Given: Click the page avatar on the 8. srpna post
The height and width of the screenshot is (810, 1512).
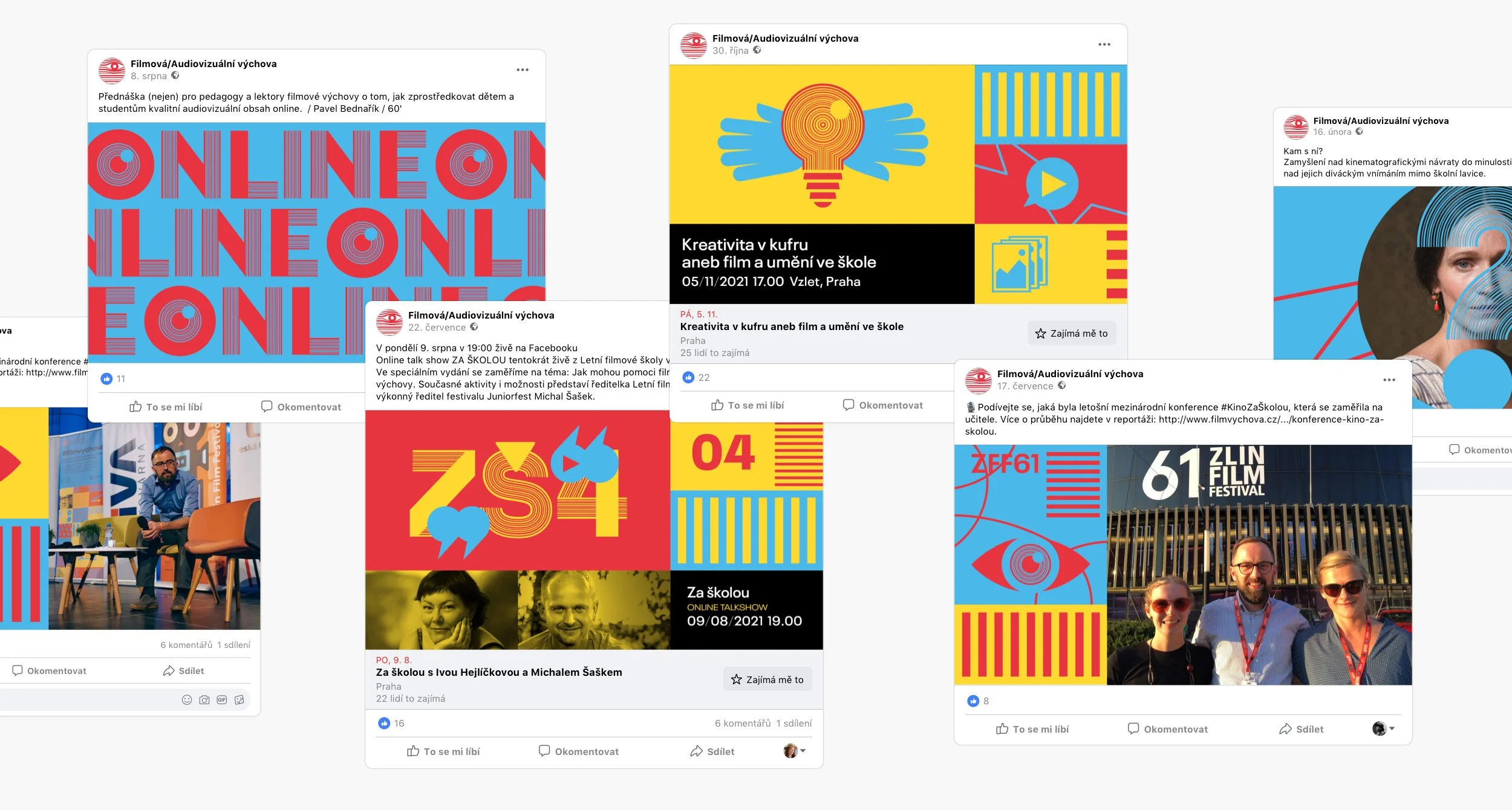Looking at the screenshot, I should 112,70.
